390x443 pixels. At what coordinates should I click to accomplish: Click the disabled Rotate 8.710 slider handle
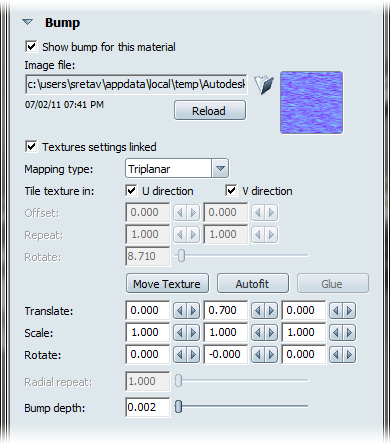[x=181, y=256]
